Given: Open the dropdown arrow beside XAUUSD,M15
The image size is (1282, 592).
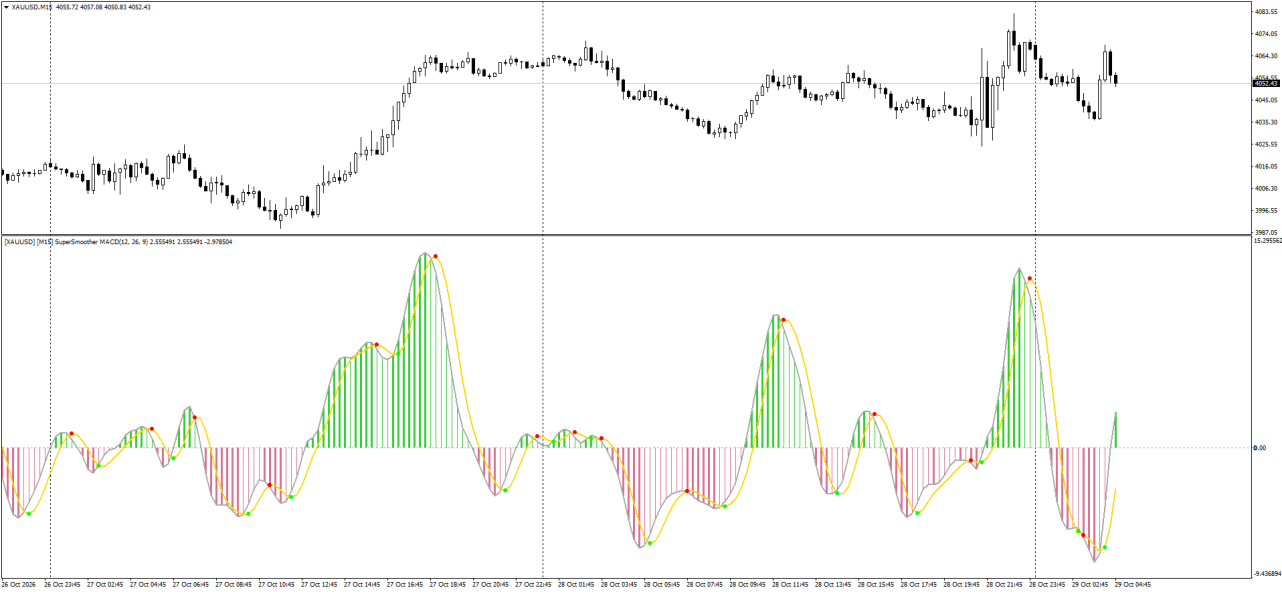Looking at the screenshot, I should coord(5,6).
